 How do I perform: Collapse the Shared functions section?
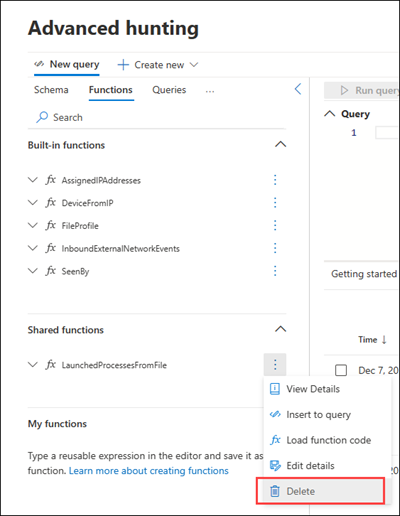(x=280, y=329)
